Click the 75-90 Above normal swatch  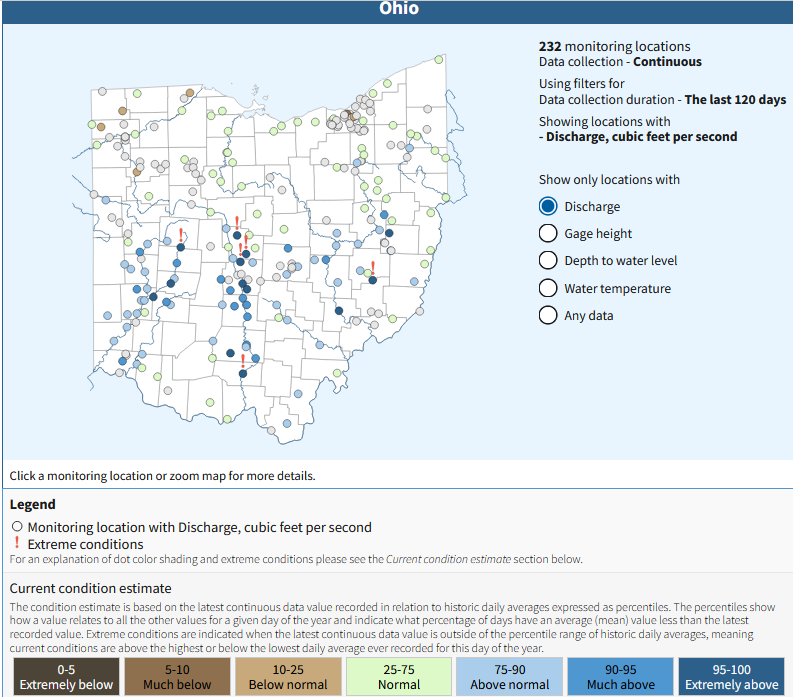point(510,677)
